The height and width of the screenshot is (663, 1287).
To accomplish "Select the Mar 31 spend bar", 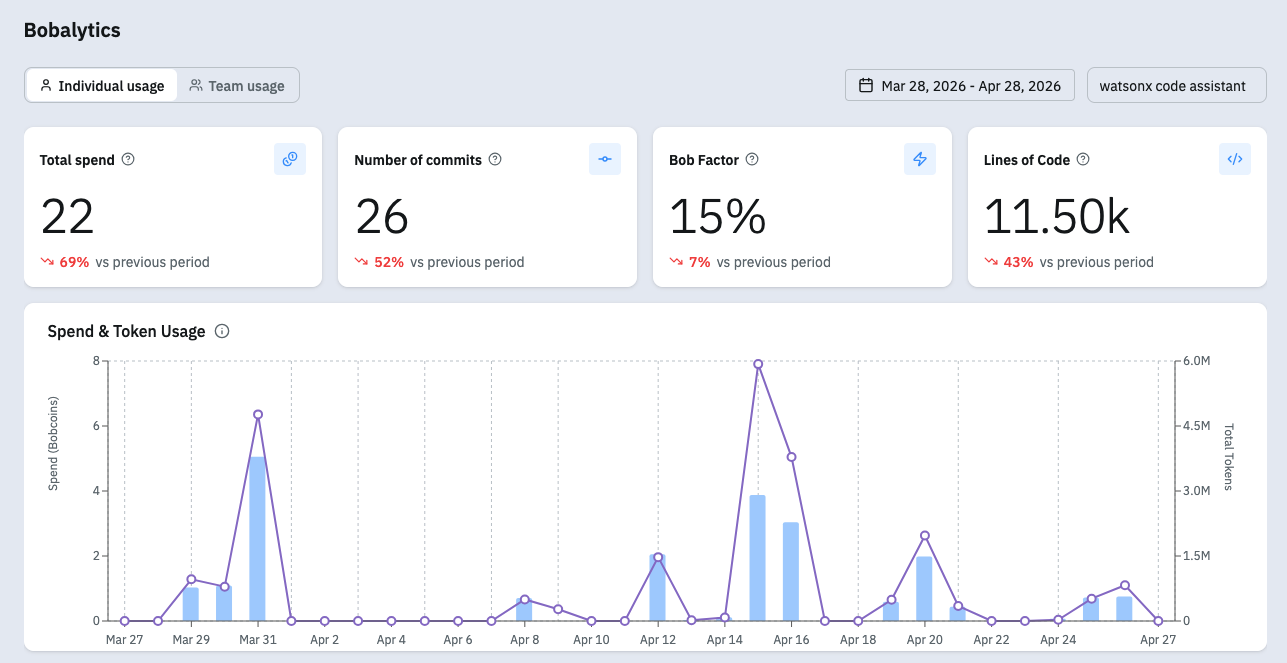I will point(258,539).
